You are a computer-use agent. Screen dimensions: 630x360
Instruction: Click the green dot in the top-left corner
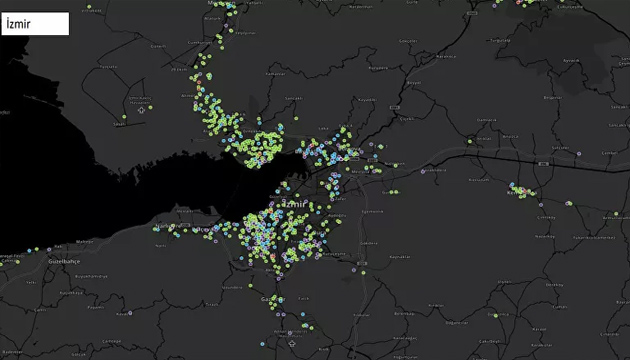[x=89, y=7]
